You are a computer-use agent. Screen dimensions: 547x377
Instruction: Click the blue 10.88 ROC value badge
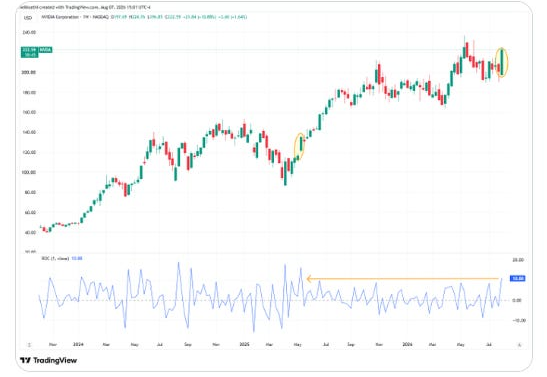518,278
